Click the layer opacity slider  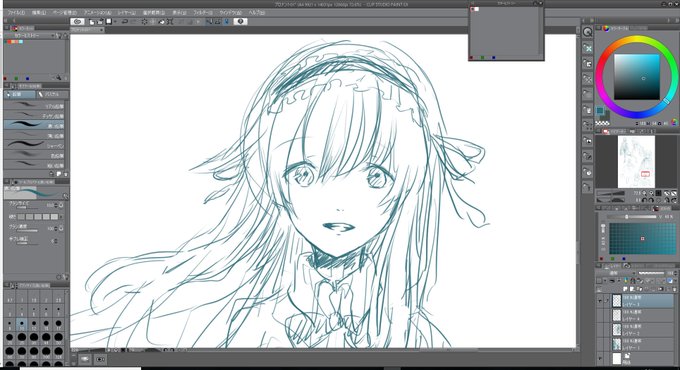pos(651,273)
